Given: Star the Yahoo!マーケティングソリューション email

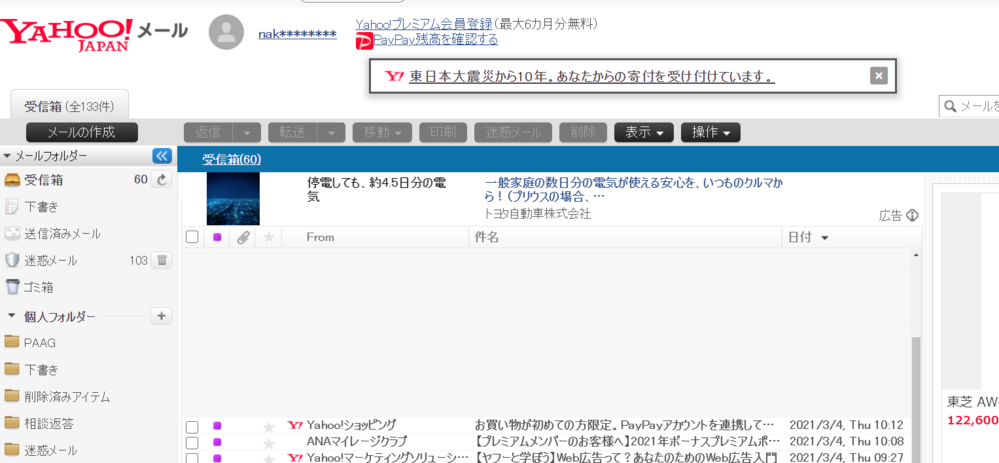Looking at the screenshot, I should point(269,458).
